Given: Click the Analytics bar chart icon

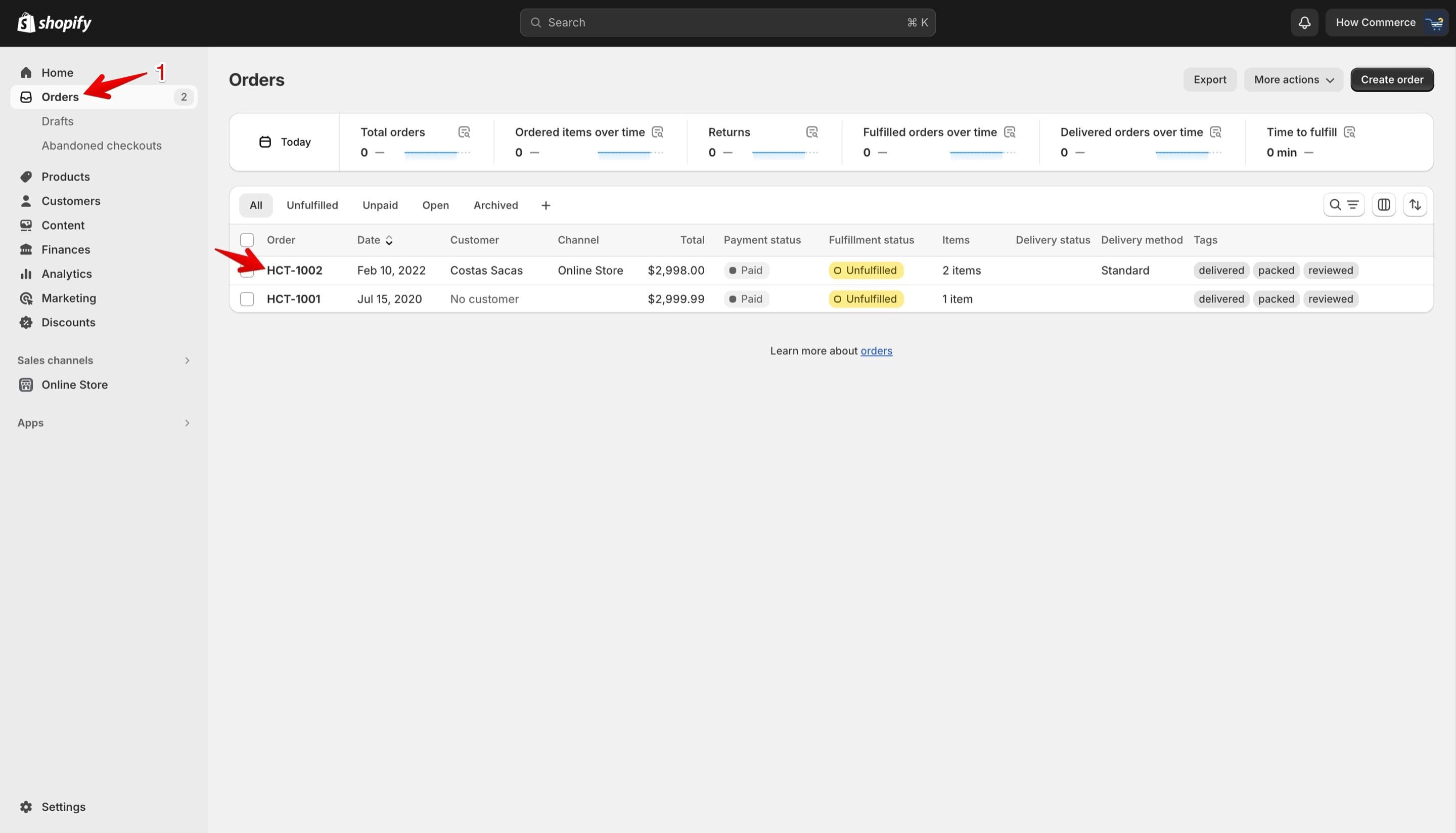Looking at the screenshot, I should tap(26, 274).
